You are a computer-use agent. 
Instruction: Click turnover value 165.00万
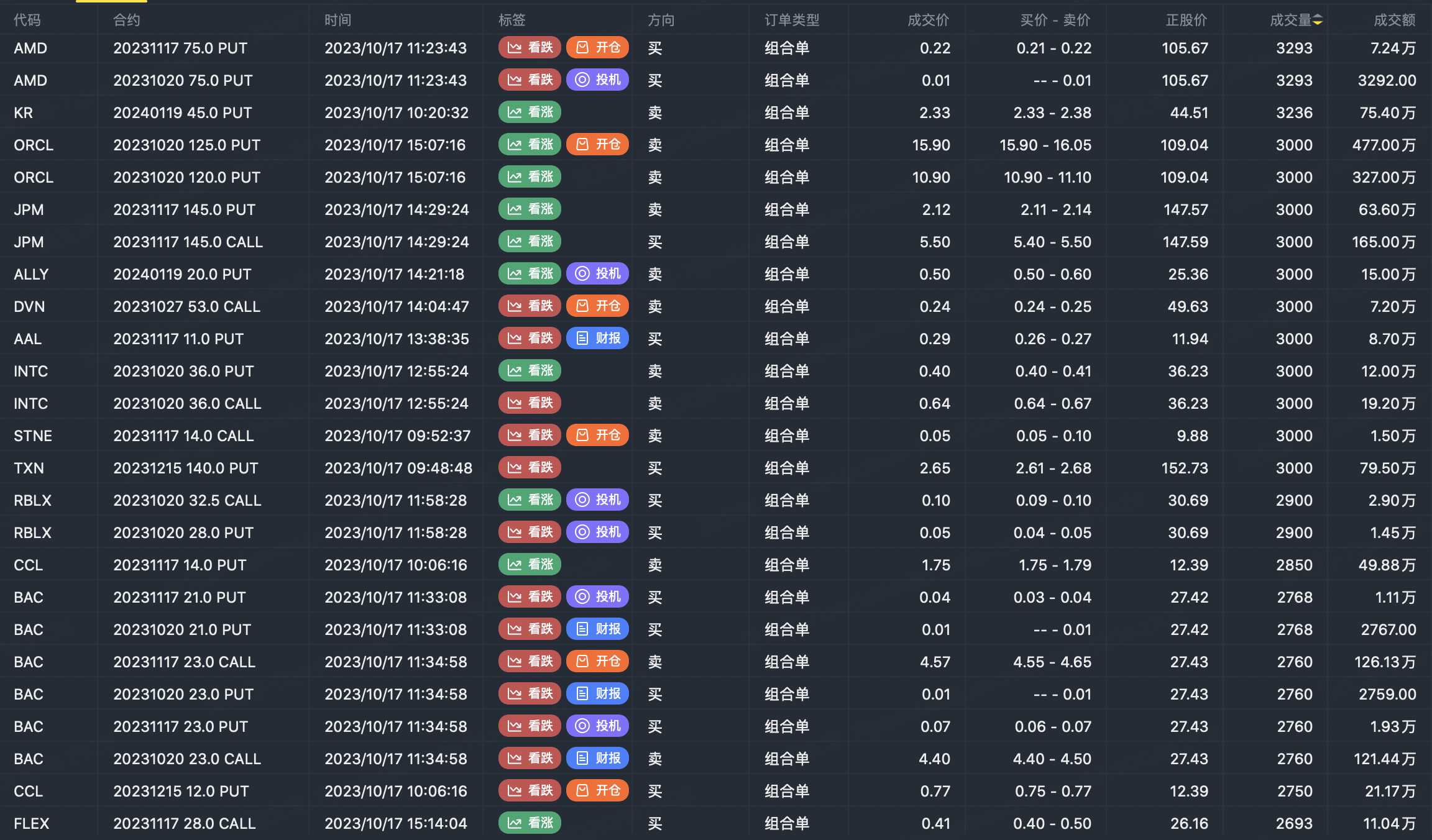[x=1384, y=242]
